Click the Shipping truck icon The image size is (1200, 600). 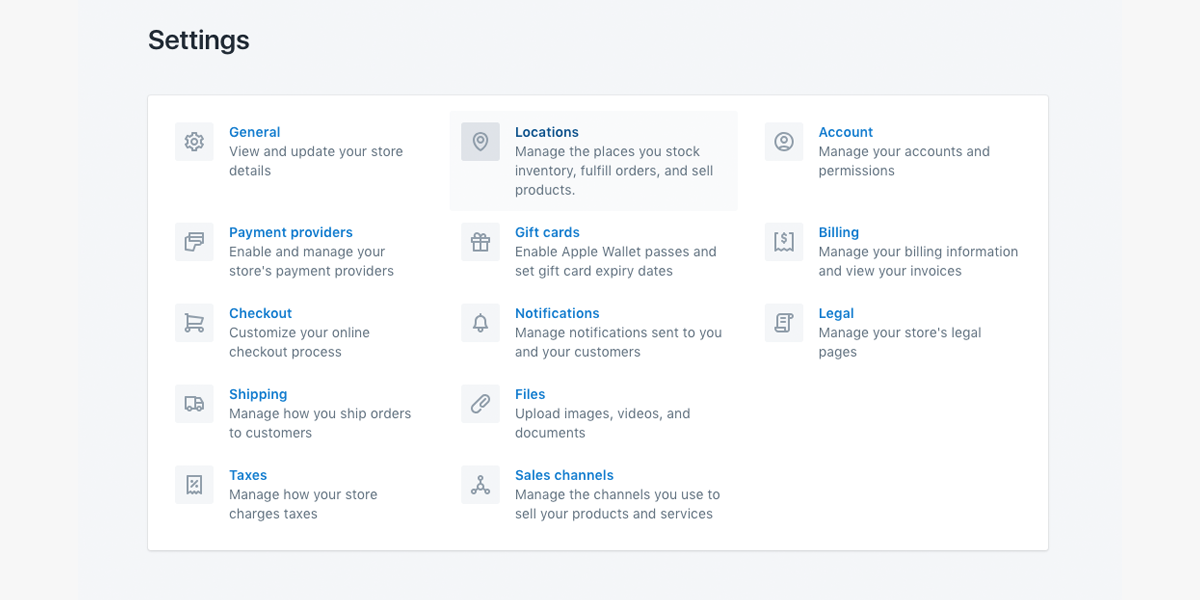click(194, 404)
